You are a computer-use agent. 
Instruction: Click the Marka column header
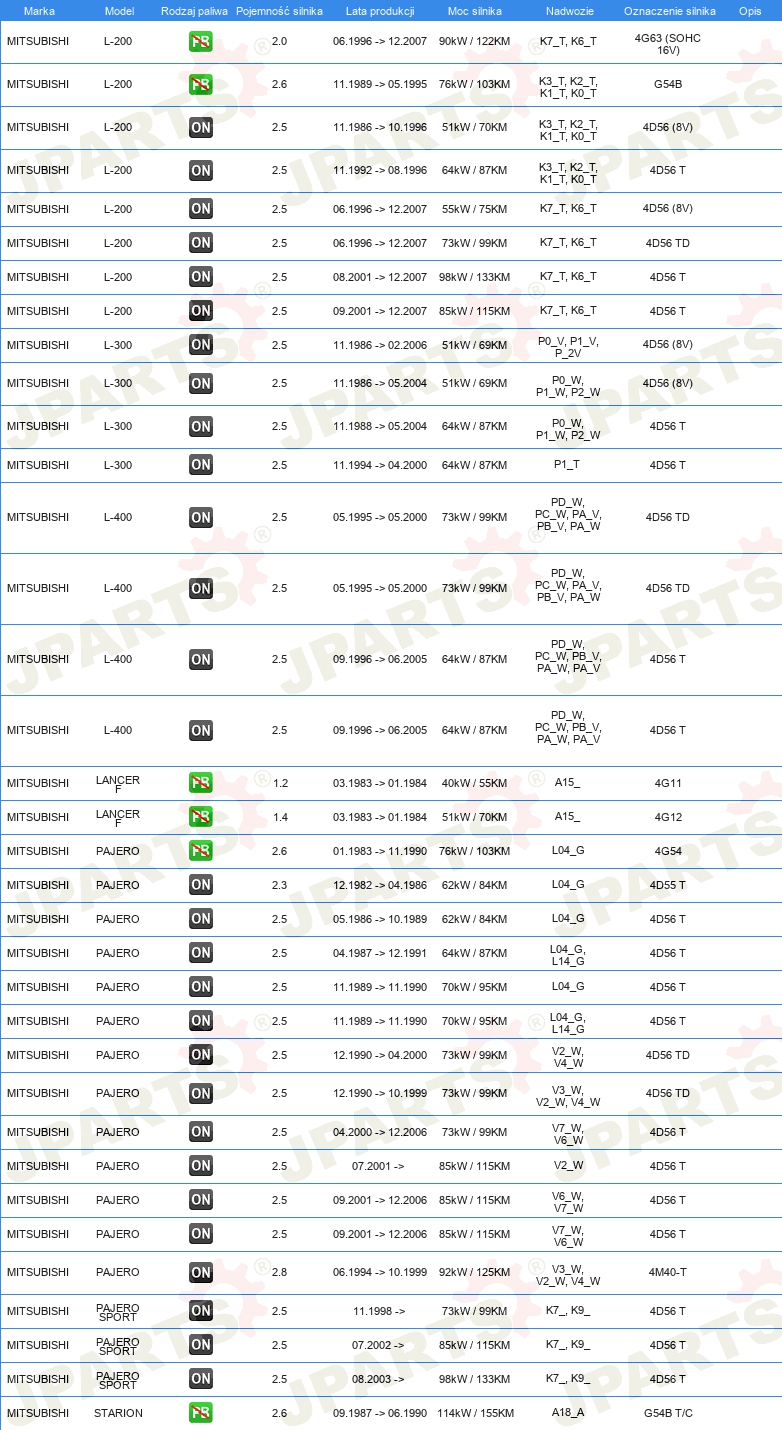[38, 11]
